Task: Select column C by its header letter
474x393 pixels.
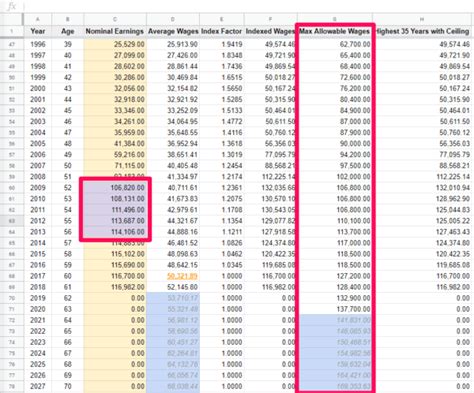Action: pos(115,19)
